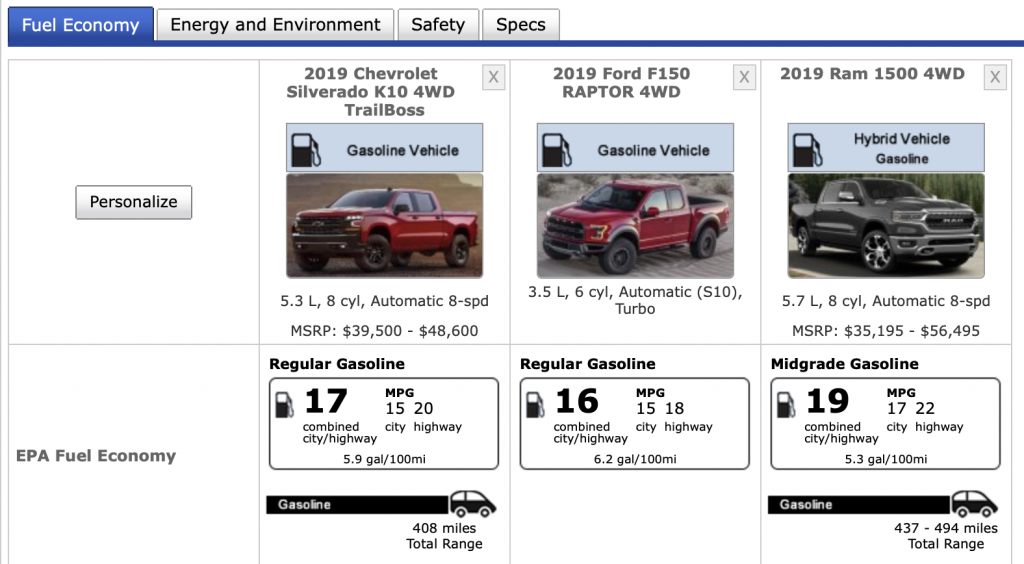Viewport: 1024px width, 564px height.
Task: Remove the 2019 Ram 1500 4WD column
Action: point(995,78)
